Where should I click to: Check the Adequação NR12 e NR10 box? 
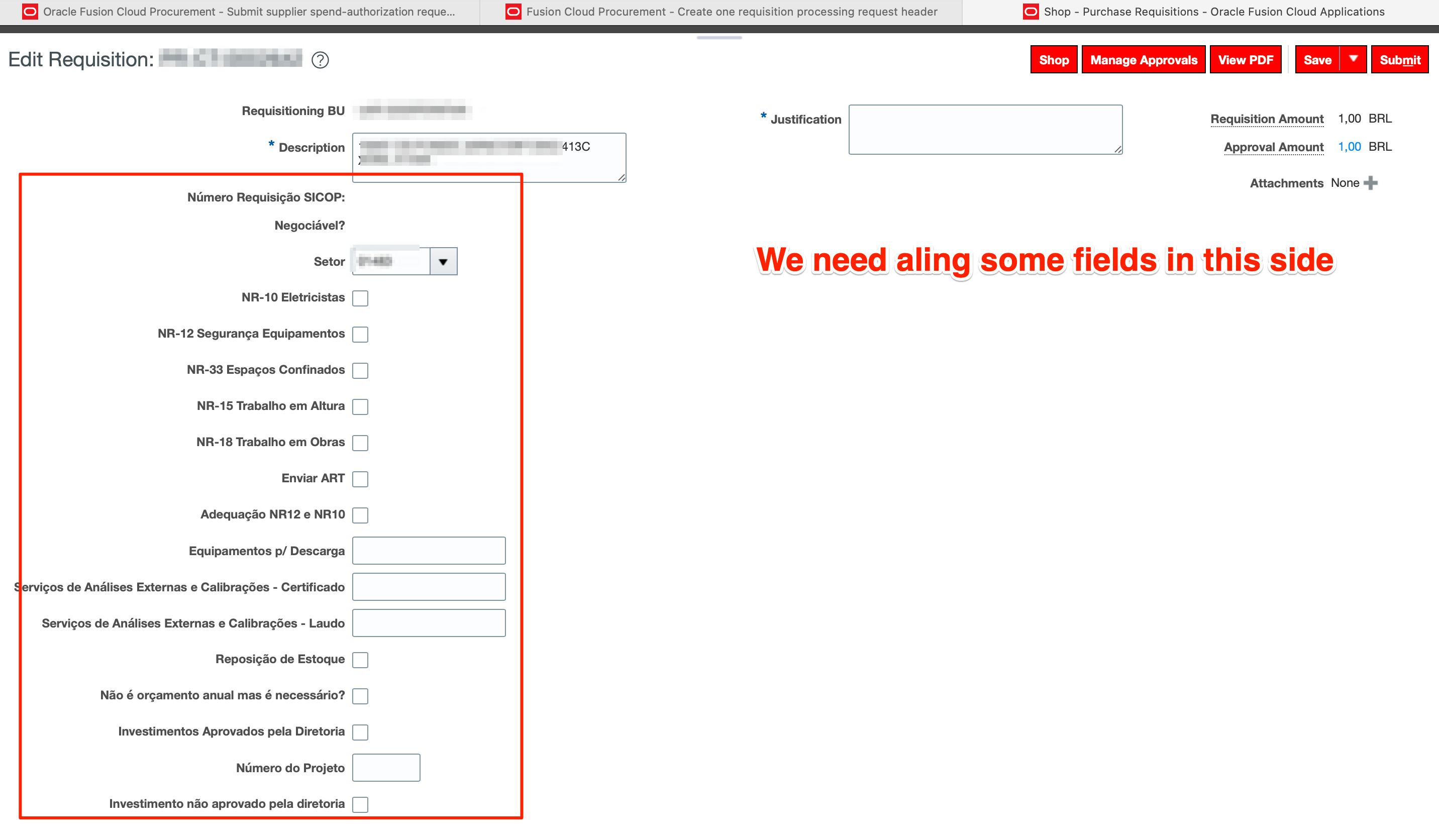(x=360, y=514)
